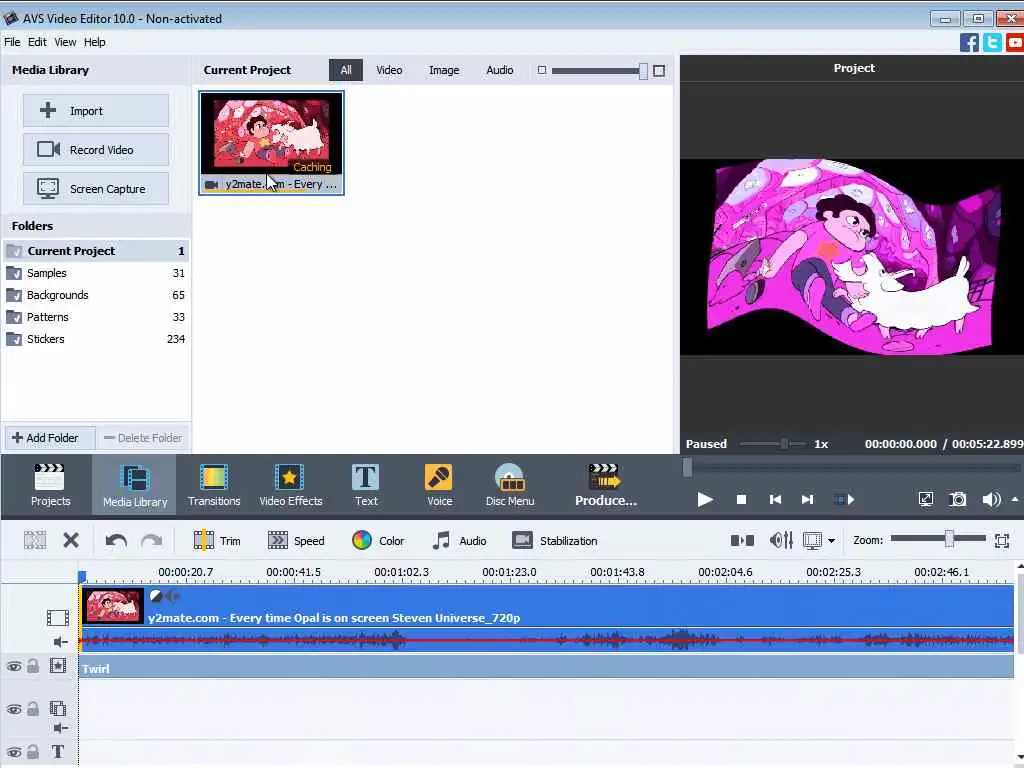Image resolution: width=1024 pixels, height=768 pixels.
Task: Go to next frame
Action: (x=807, y=500)
